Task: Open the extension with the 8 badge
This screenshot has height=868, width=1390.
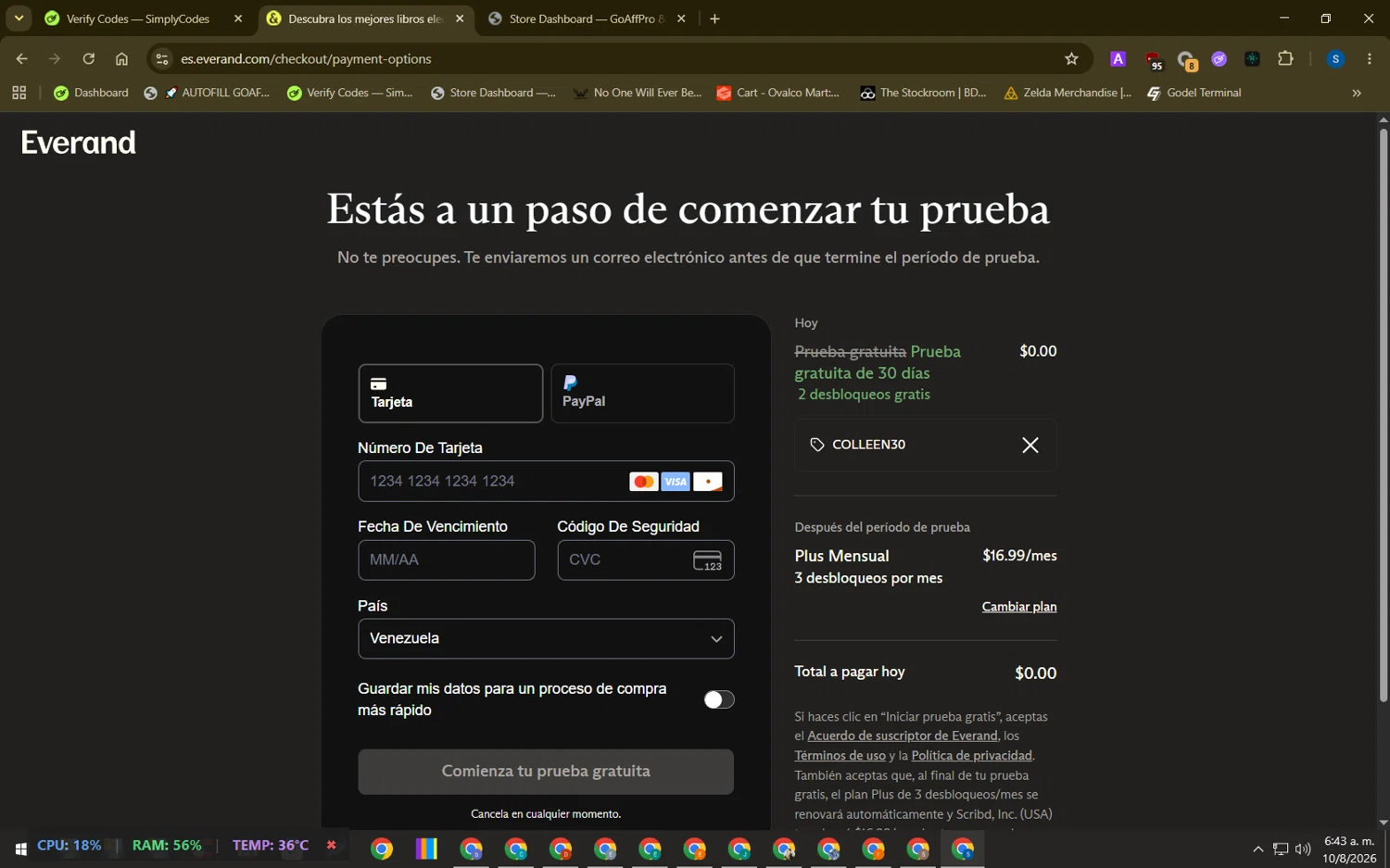Action: tap(1187, 60)
